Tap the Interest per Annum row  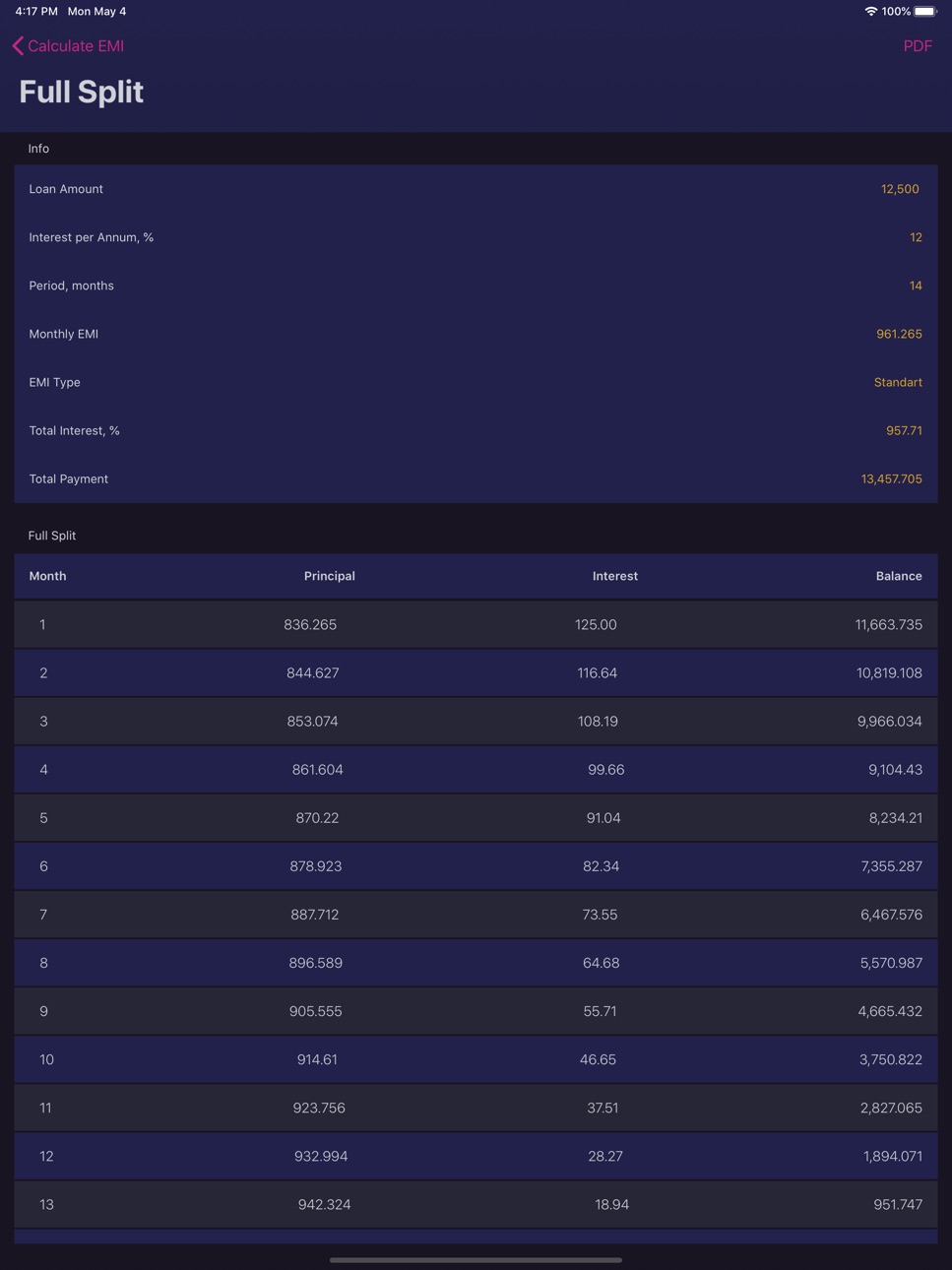(x=476, y=237)
